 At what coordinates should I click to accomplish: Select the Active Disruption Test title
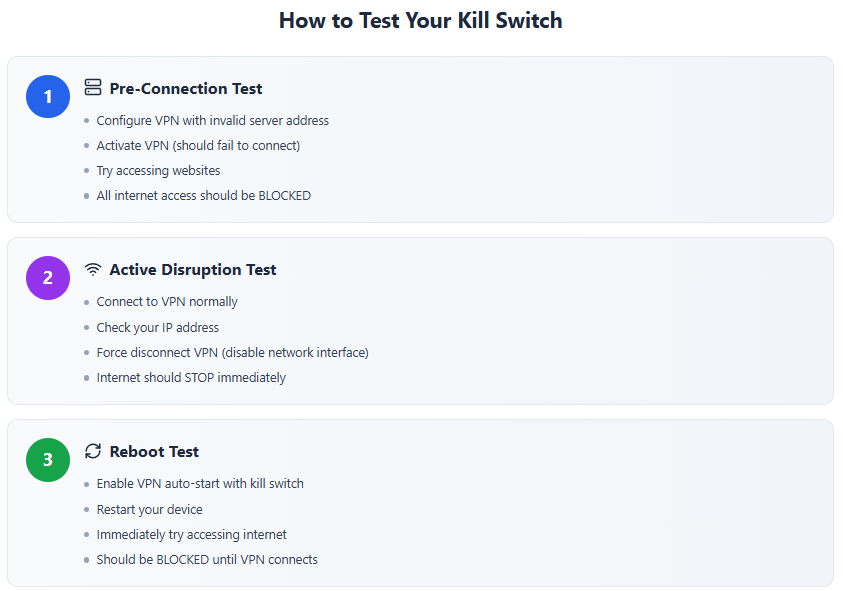[x=193, y=269]
